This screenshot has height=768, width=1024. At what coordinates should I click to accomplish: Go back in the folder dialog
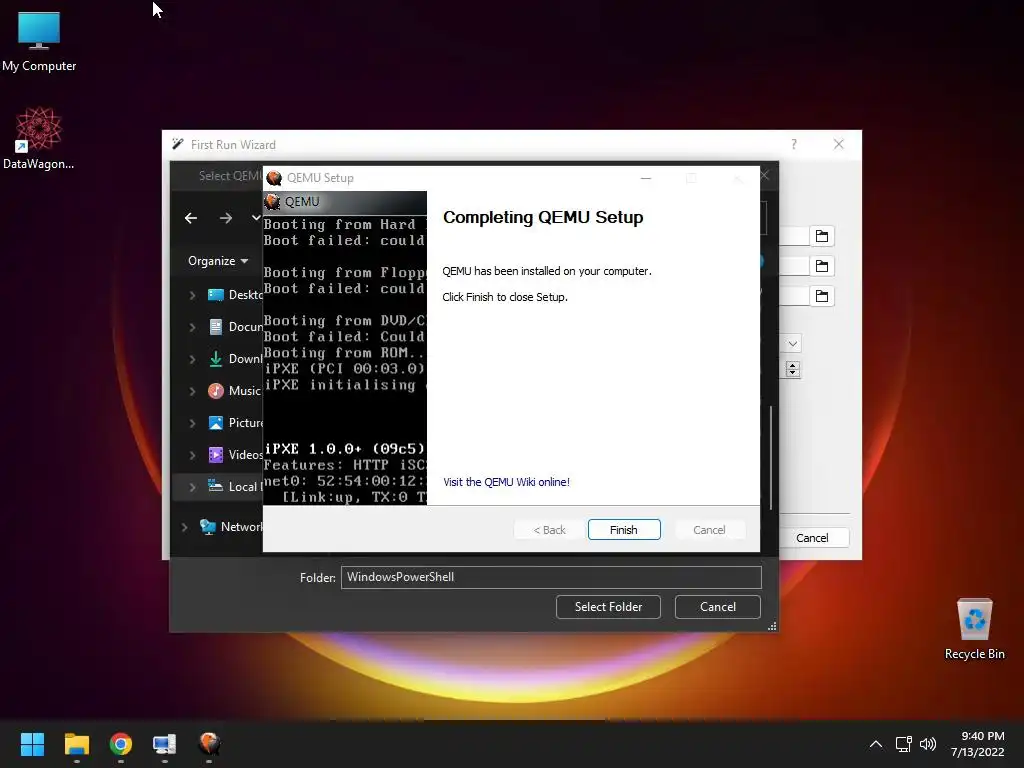(191, 218)
